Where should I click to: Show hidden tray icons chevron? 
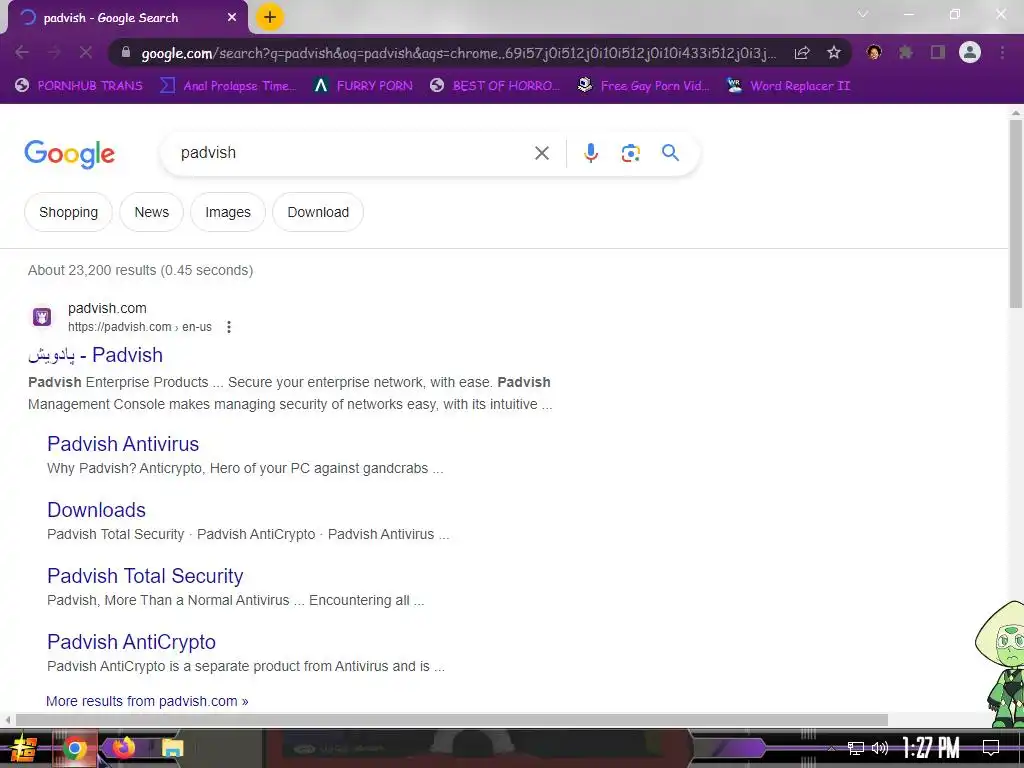tap(831, 748)
